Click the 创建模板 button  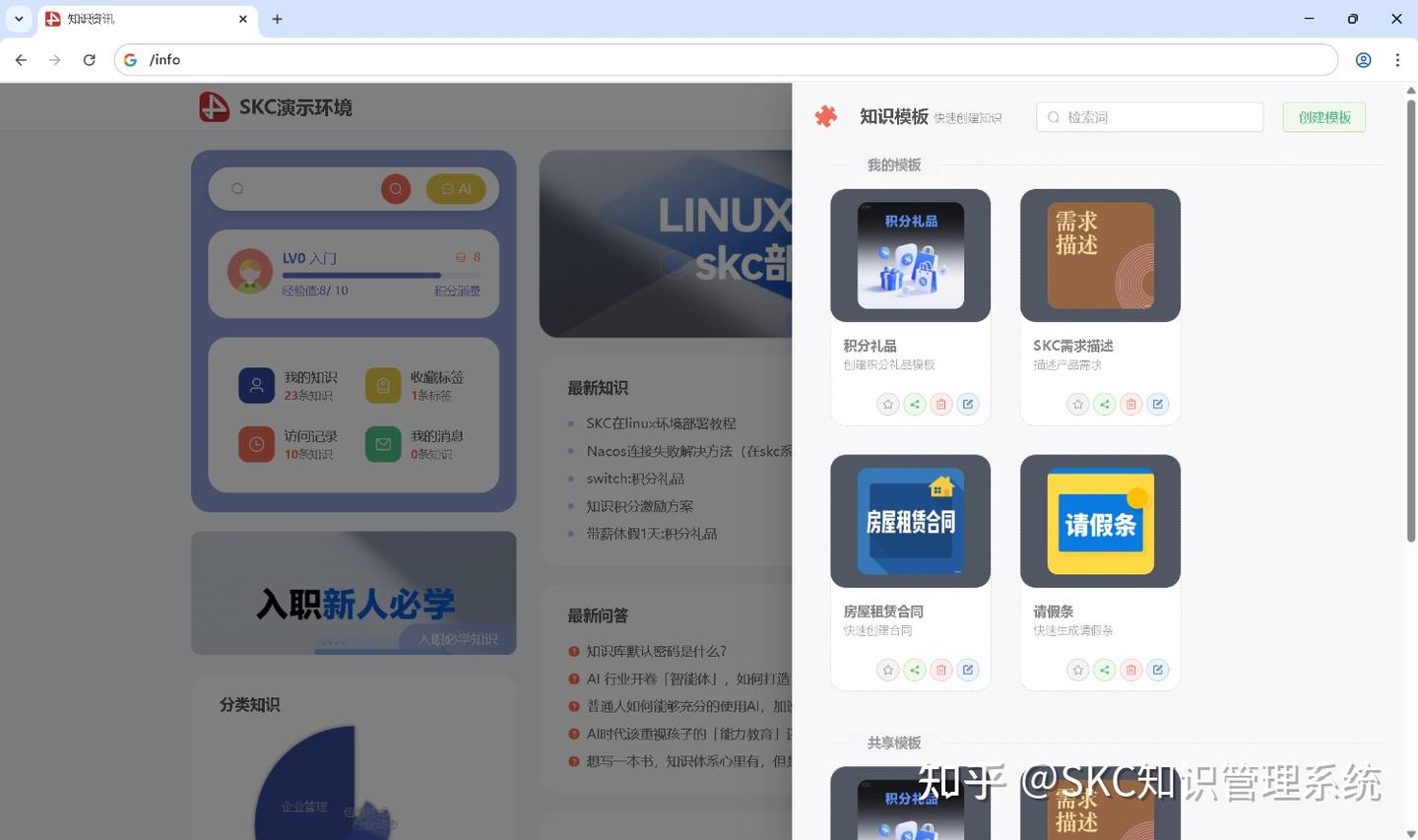[x=1324, y=117]
